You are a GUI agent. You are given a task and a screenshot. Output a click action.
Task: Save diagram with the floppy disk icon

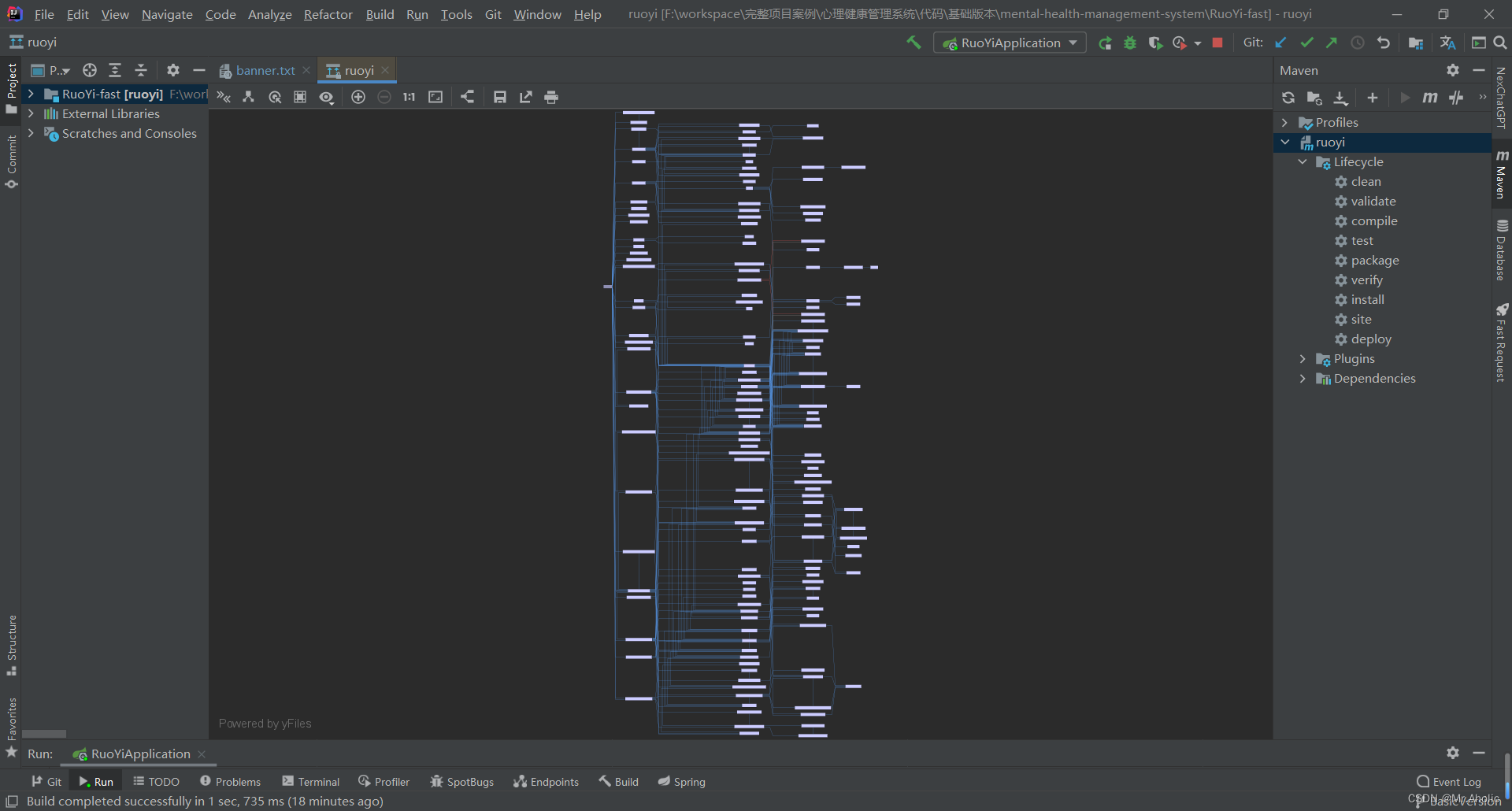pos(500,97)
